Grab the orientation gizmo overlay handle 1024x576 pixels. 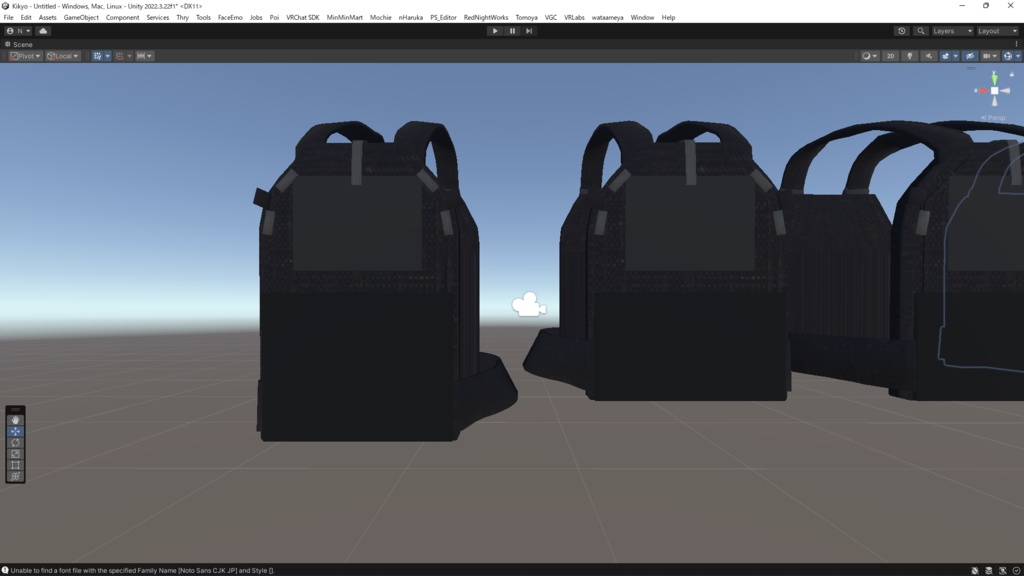971,68
